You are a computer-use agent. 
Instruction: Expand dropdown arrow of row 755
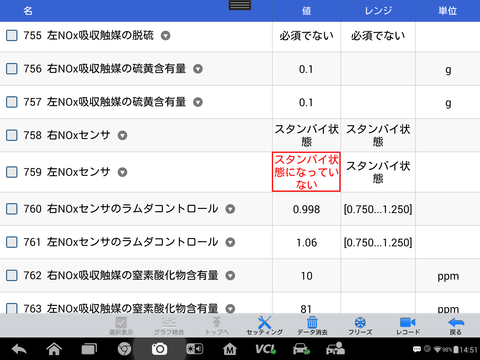coord(166,35)
